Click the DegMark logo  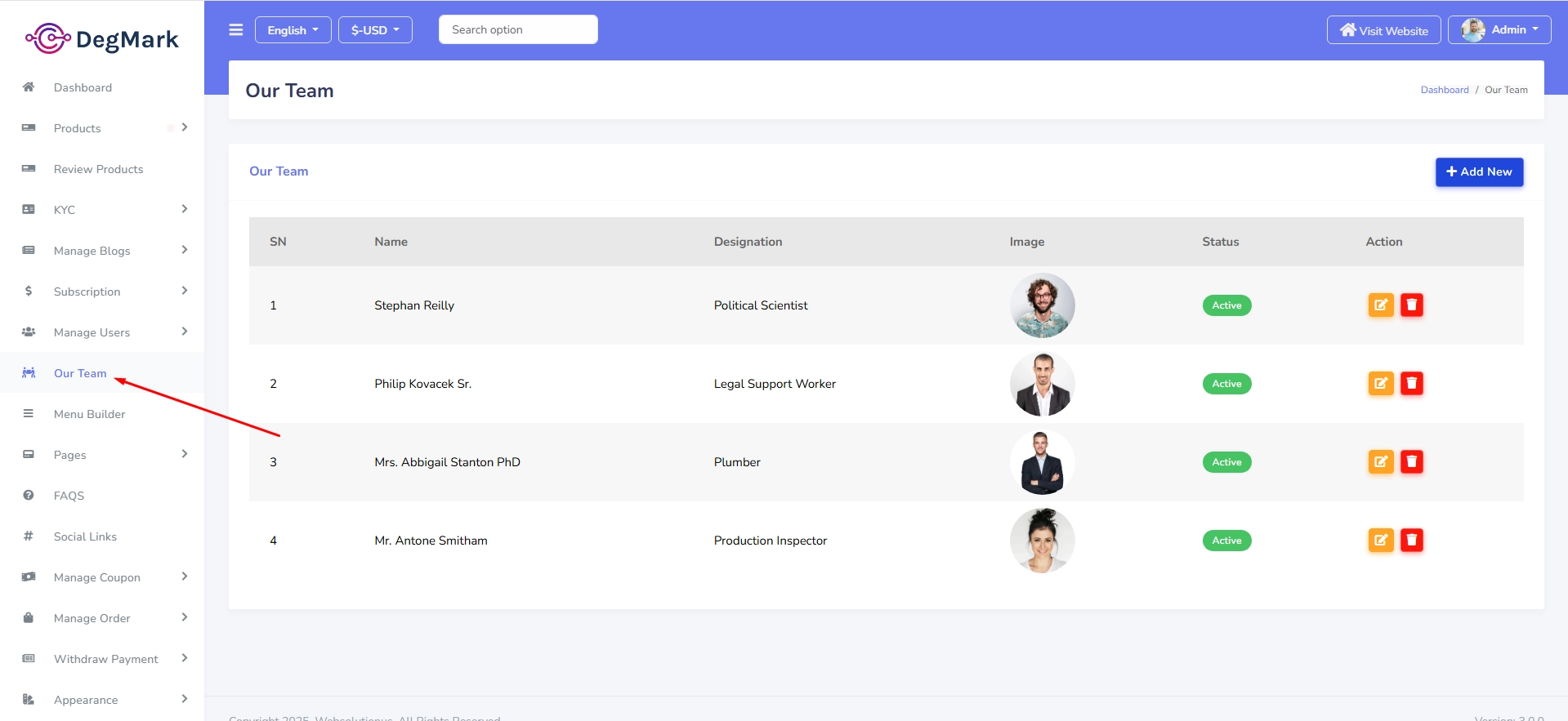(102, 38)
